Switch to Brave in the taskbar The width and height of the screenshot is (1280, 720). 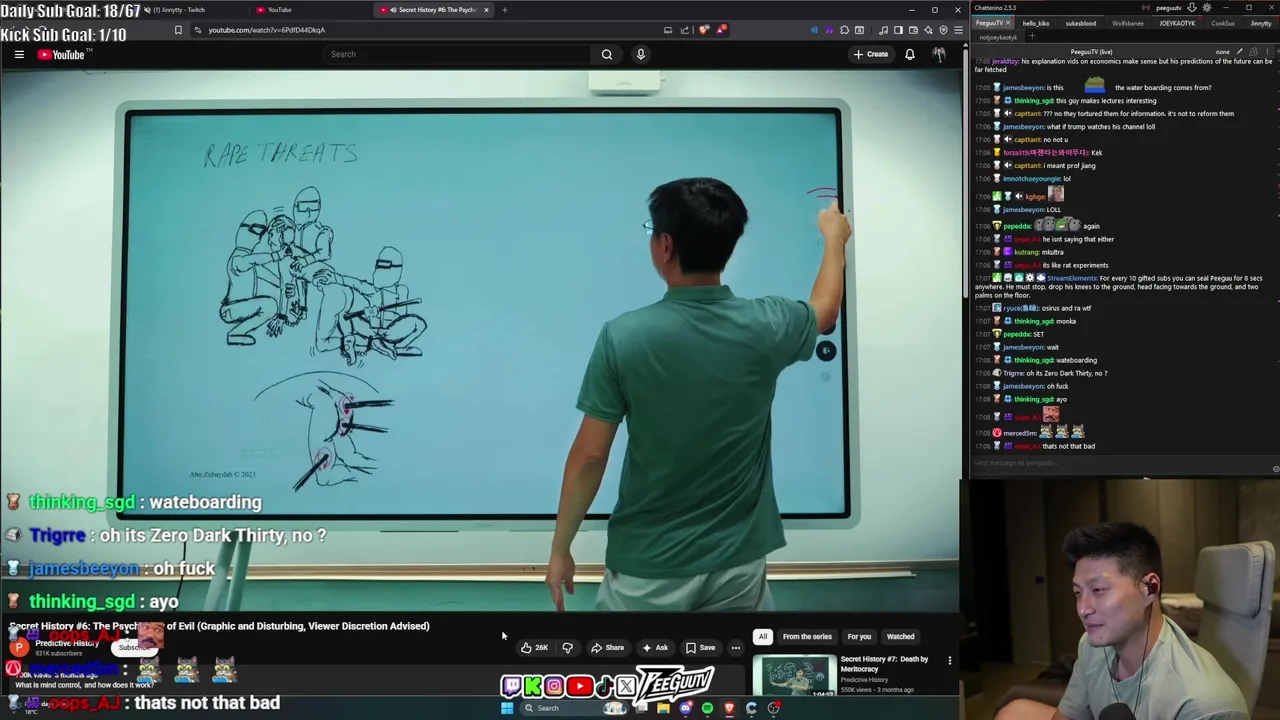729,708
